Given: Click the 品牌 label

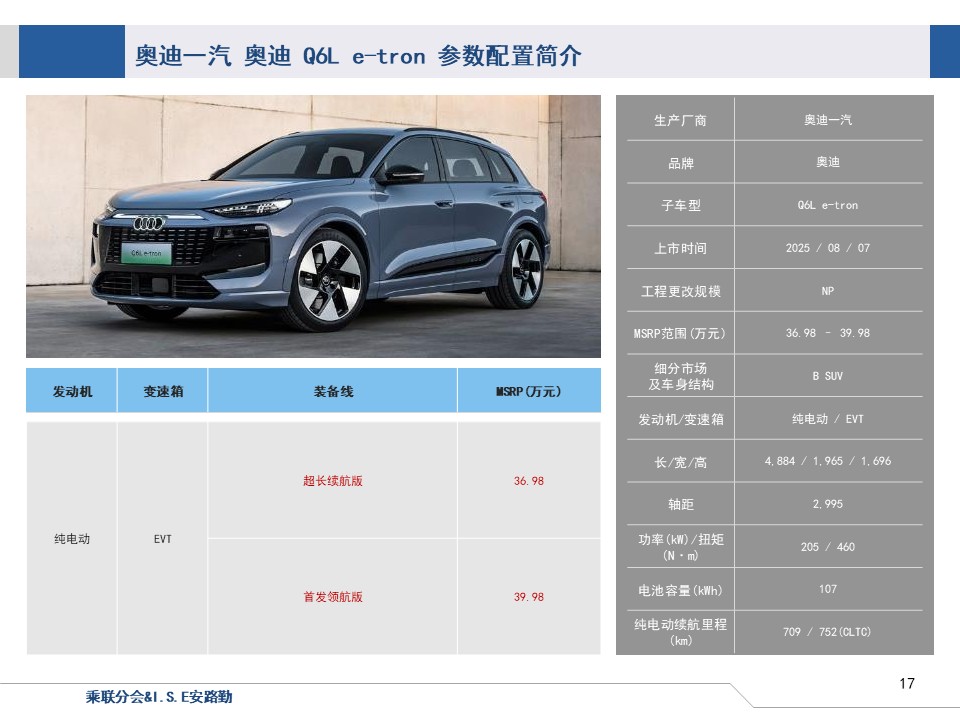Looking at the screenshot, I should [x=680, y=163].
